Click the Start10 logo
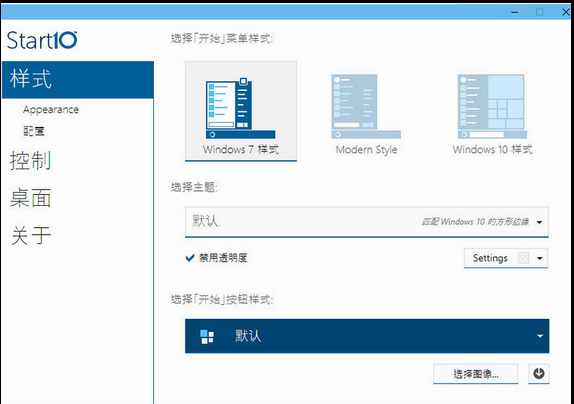This screenshot has width=574, height=404. click(x=42, y=40)
